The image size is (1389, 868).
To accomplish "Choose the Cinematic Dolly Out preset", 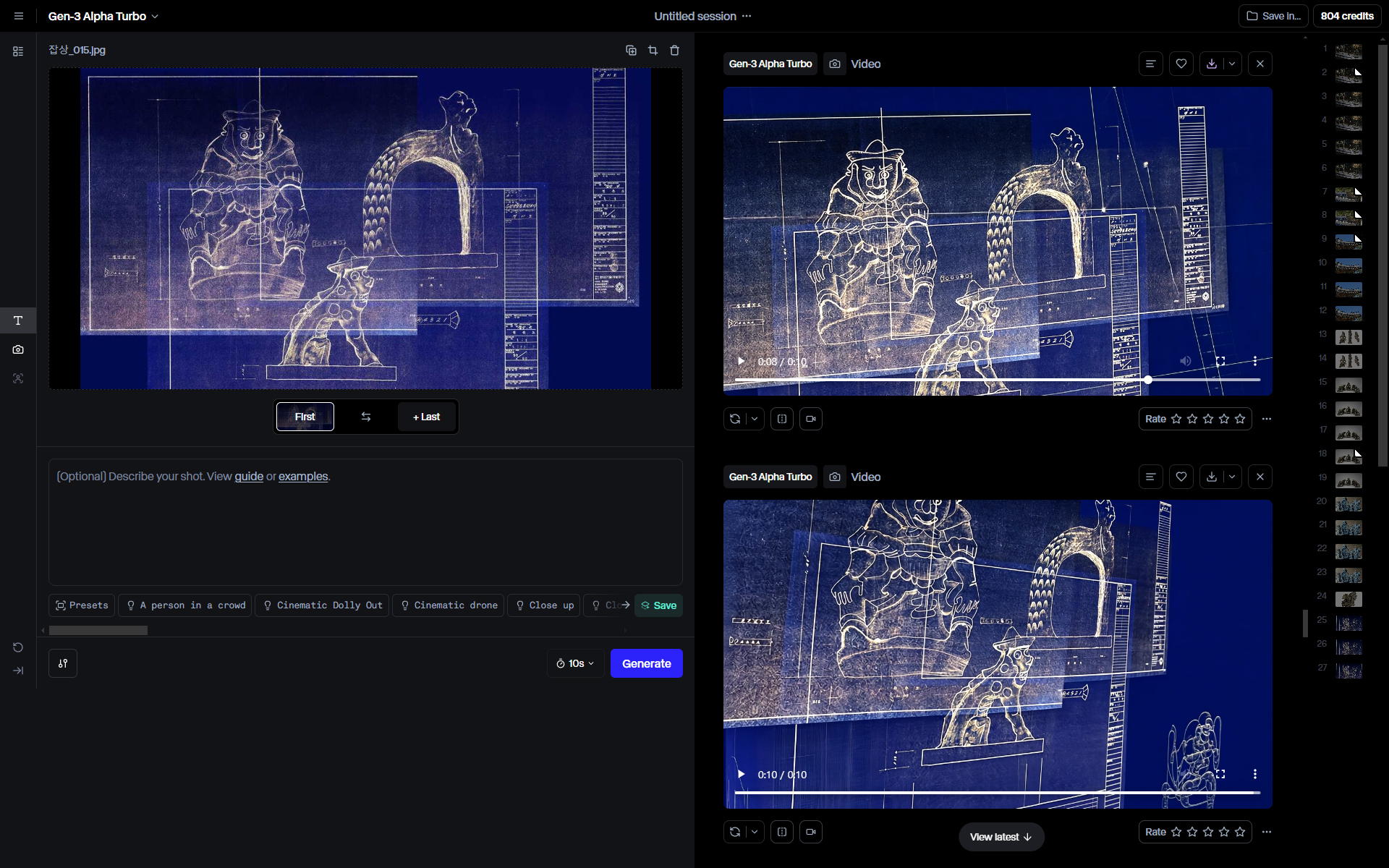I will 322,605.
